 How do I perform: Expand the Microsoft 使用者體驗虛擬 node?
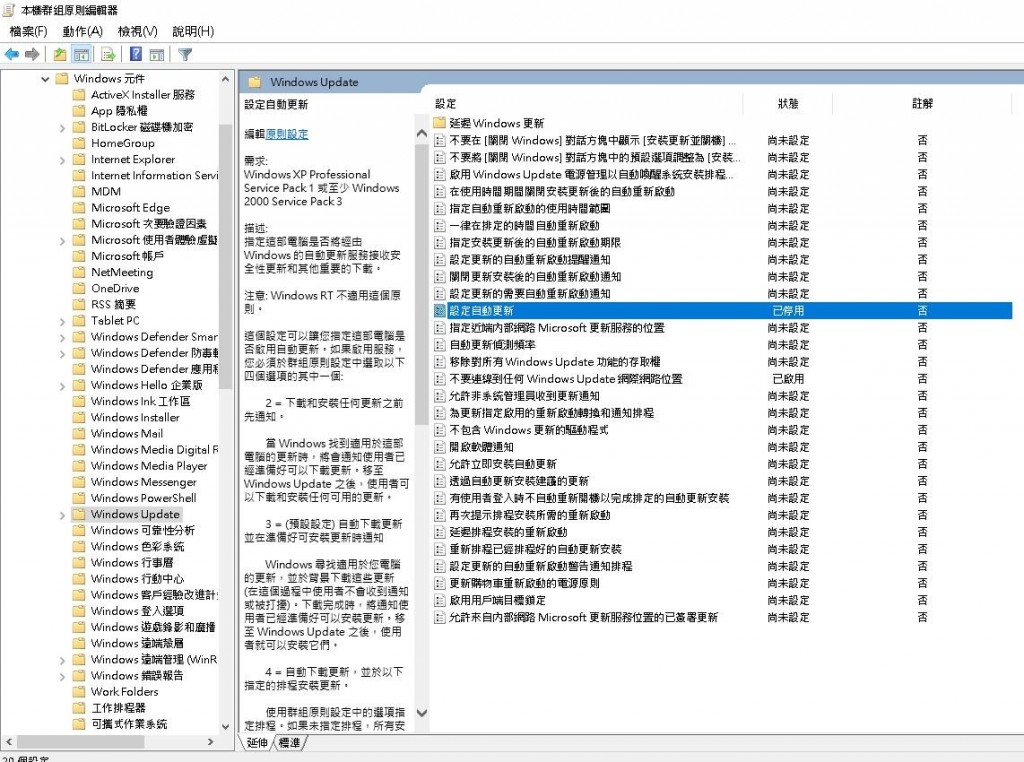click(63, 241)
